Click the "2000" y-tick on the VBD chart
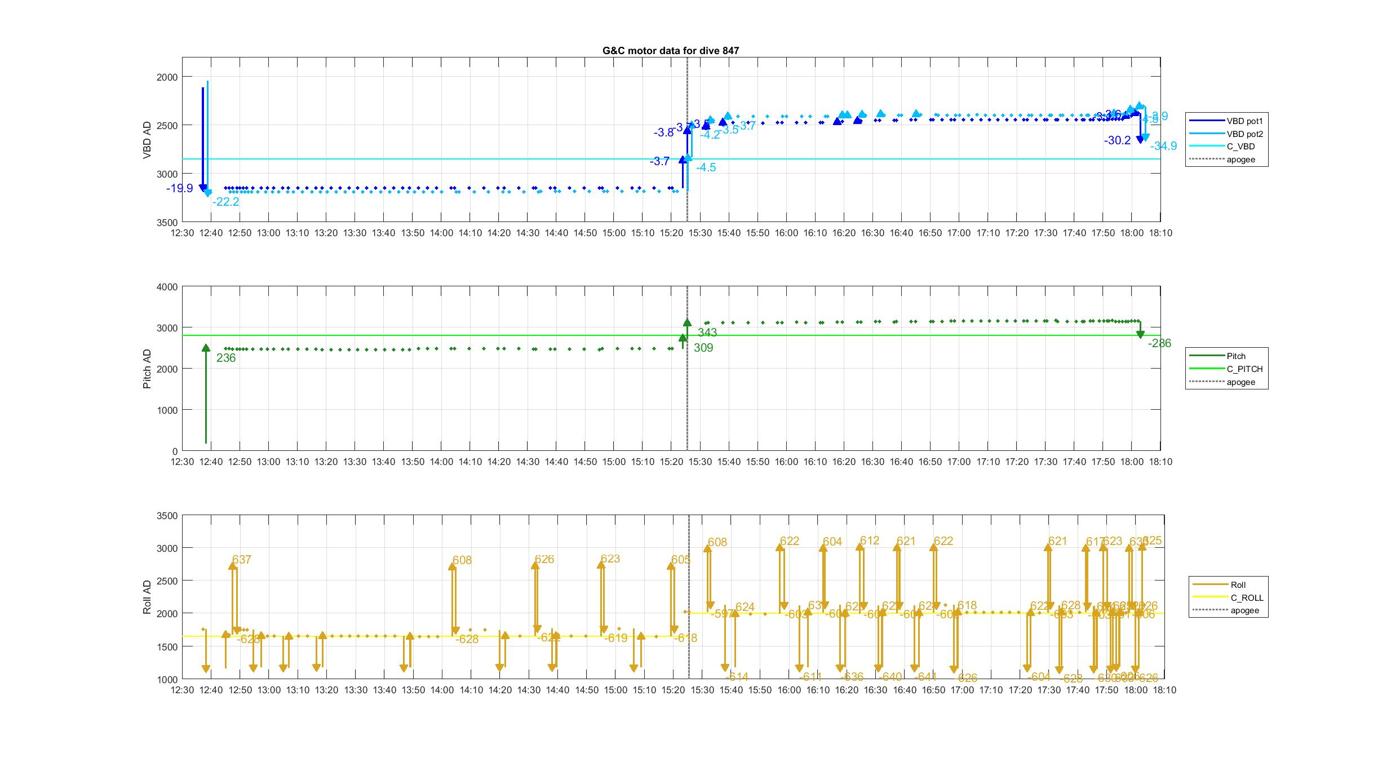Screen dimensions: 1400x764 point(167,77)
